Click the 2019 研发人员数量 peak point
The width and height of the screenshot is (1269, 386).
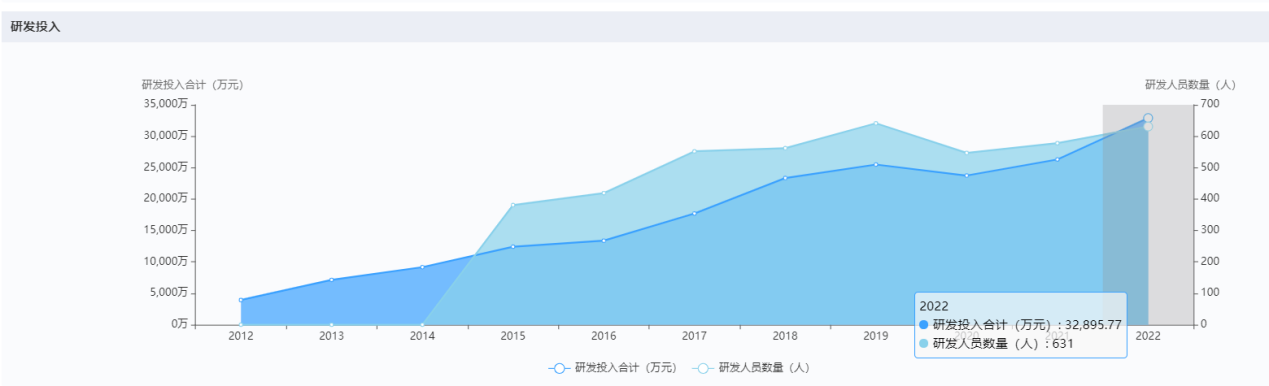point(876,123)
